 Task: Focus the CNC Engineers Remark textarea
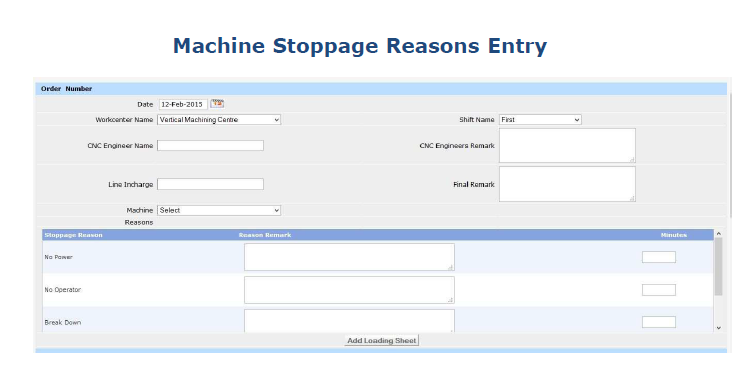click(567, 146)
